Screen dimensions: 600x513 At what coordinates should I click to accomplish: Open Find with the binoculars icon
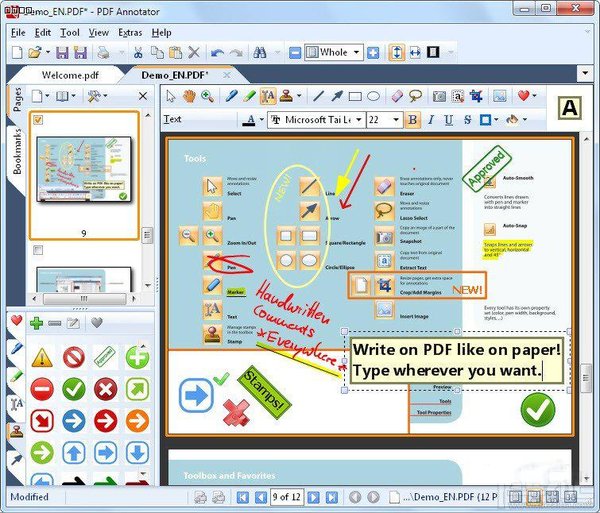tap(260, 52)
